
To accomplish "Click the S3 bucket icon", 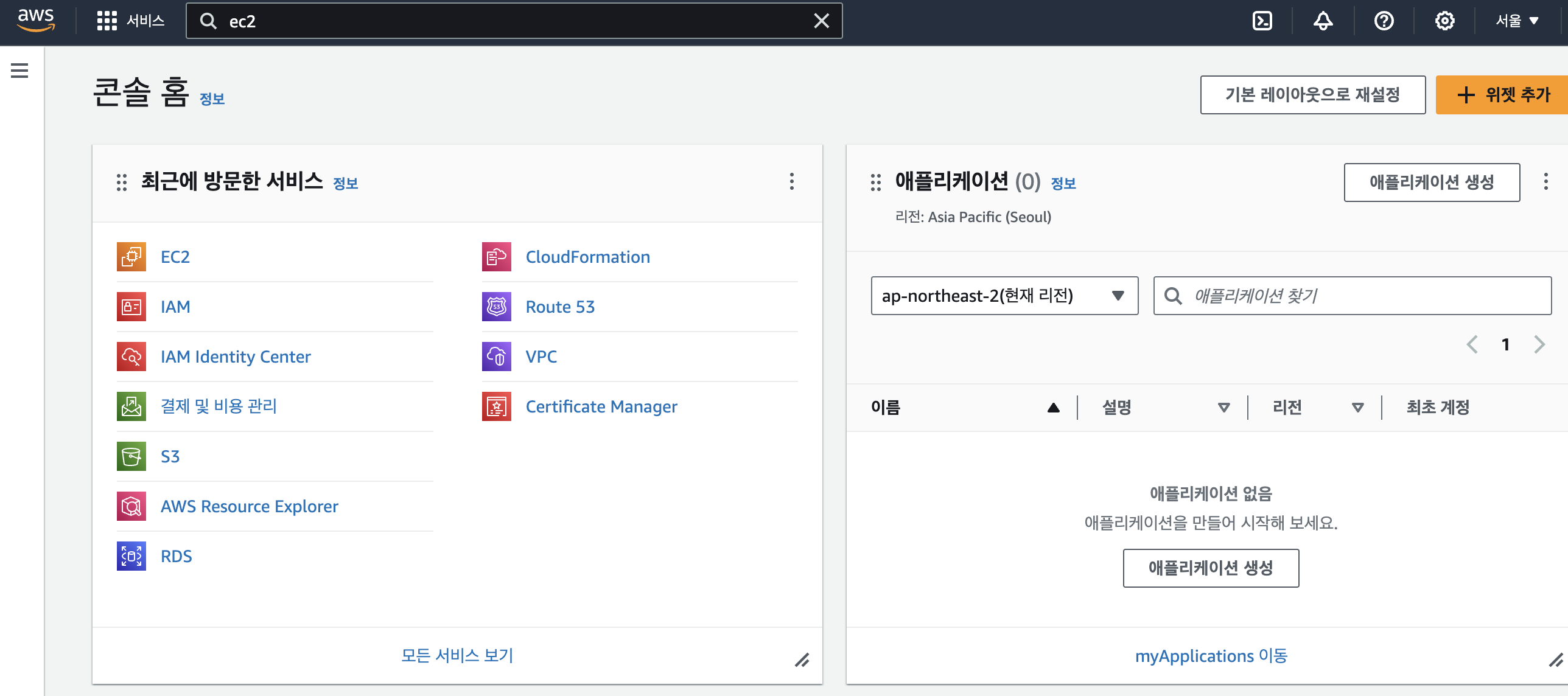I will point(131,456).
